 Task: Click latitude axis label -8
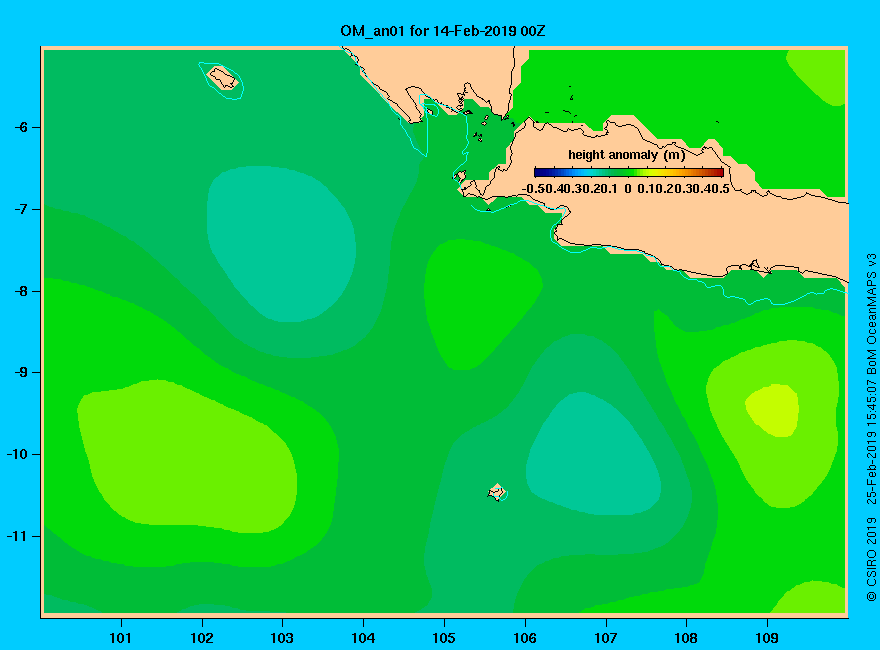pos(21,291)
